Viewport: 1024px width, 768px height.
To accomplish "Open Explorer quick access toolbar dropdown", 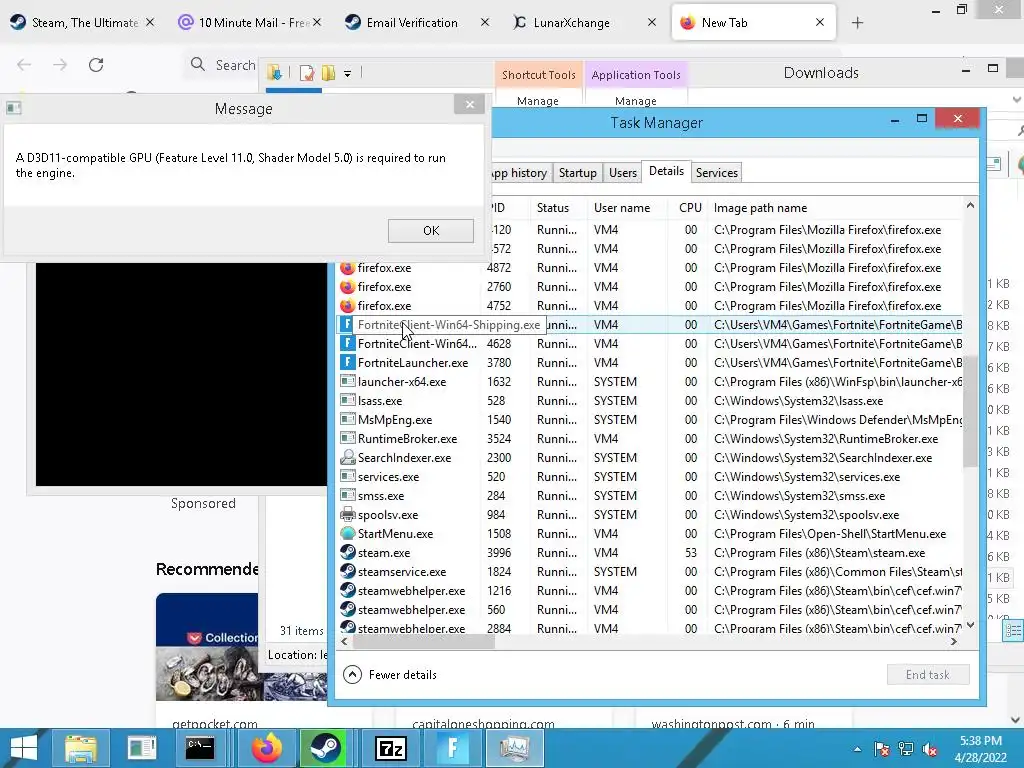I will click(x=347, y=74).
